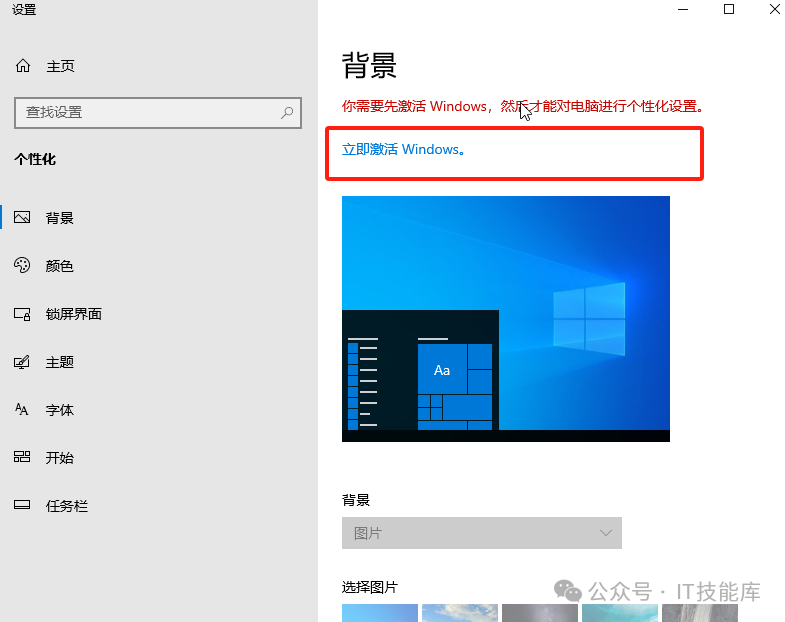Click the 主题 brush icon
Image resolution: width=785 pixels, height=622 pixels.
click(x=22, y=362)
